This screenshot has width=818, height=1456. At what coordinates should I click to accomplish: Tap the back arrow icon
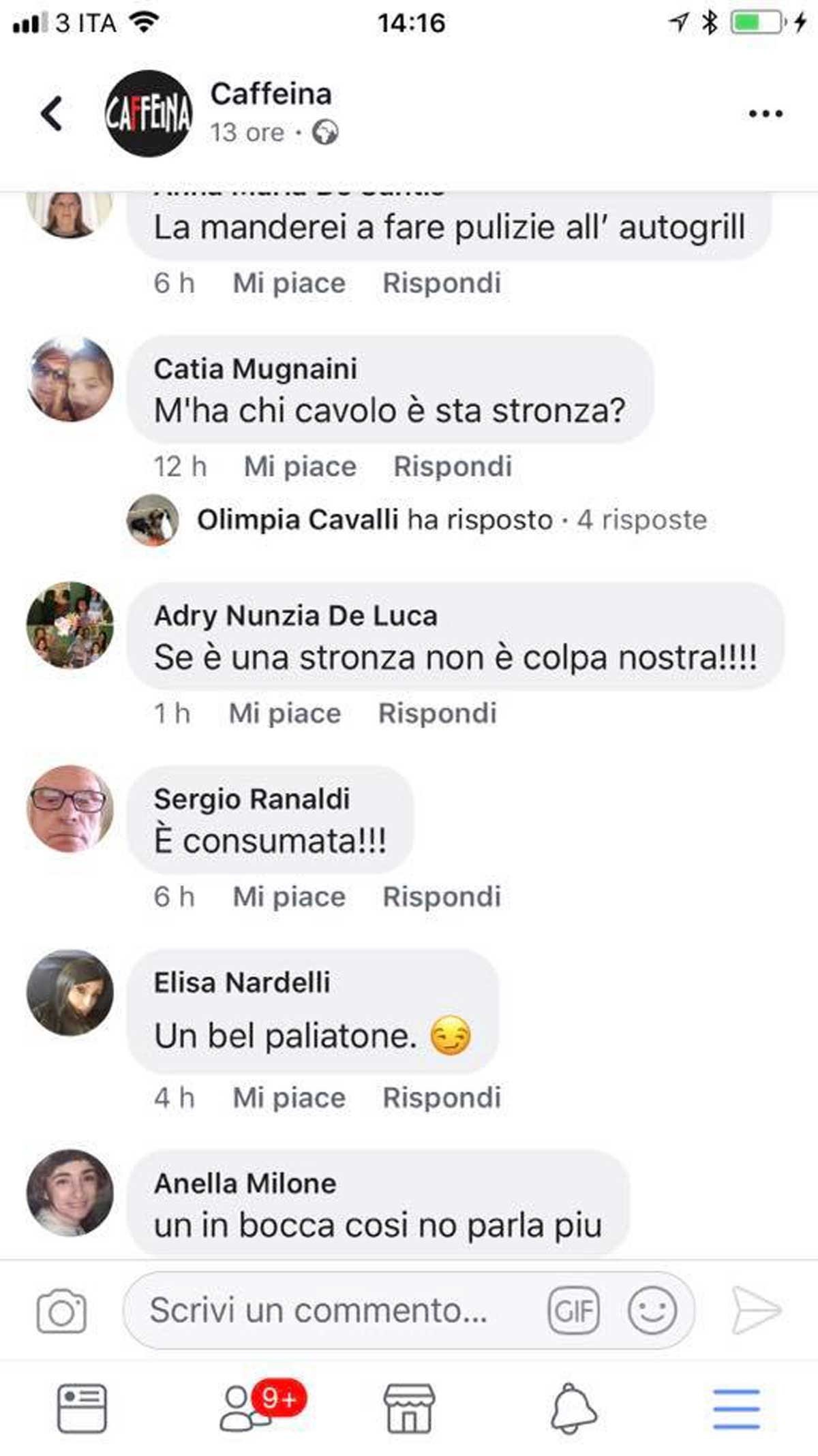(51, 113)
